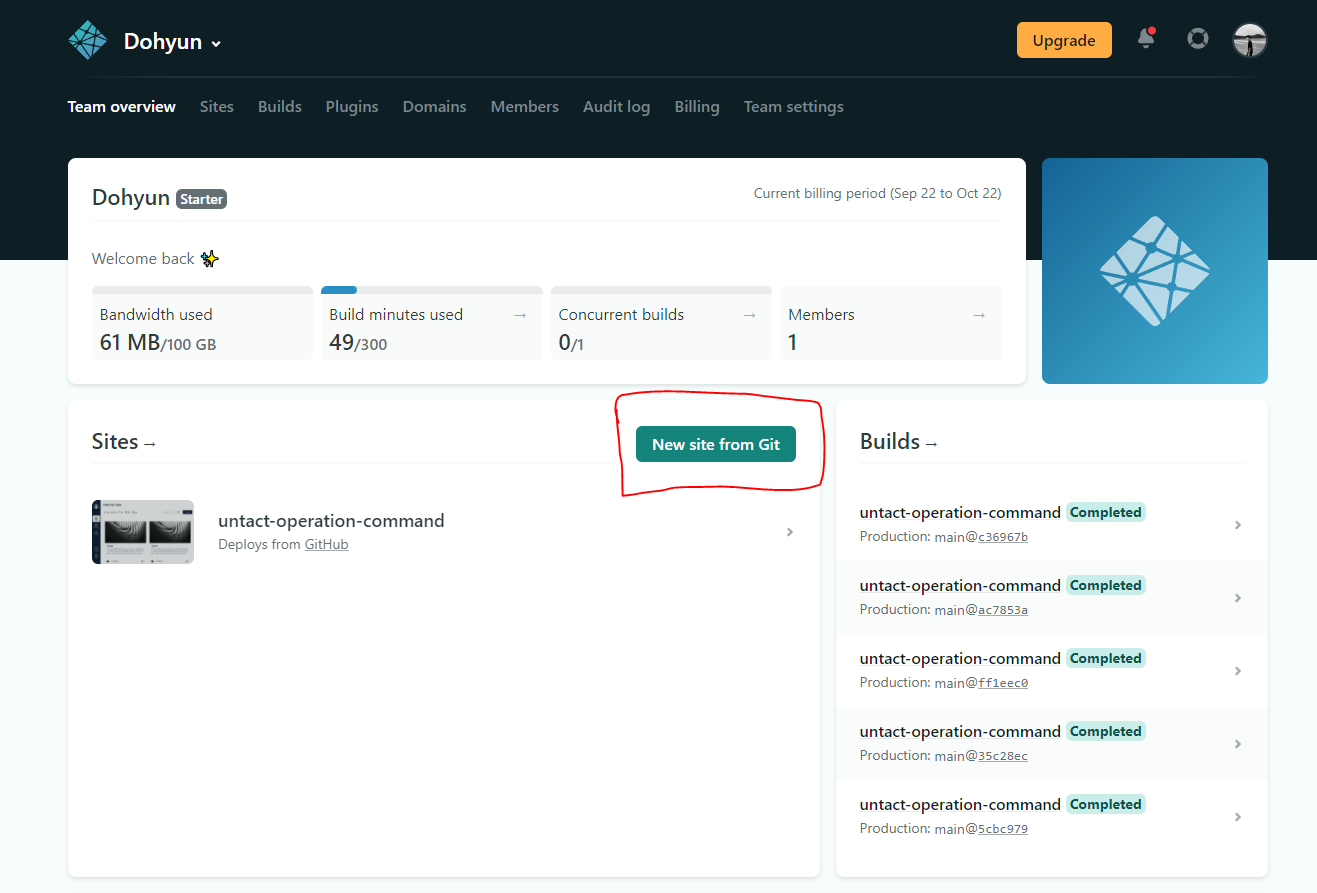The width and height of the screenshot is (1317, 893).
Task: Open the Build minutes used arrow
Action: (x=520, y=315)
